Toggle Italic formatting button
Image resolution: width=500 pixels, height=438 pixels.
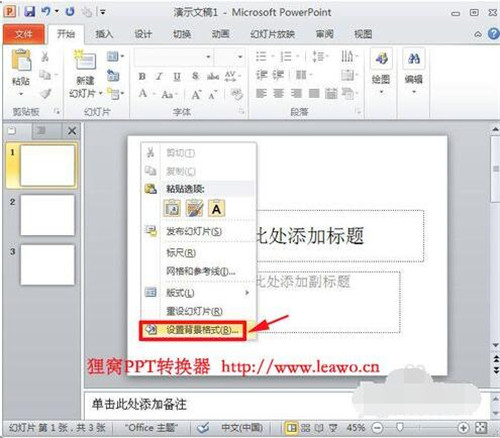(x=159, y=76)
